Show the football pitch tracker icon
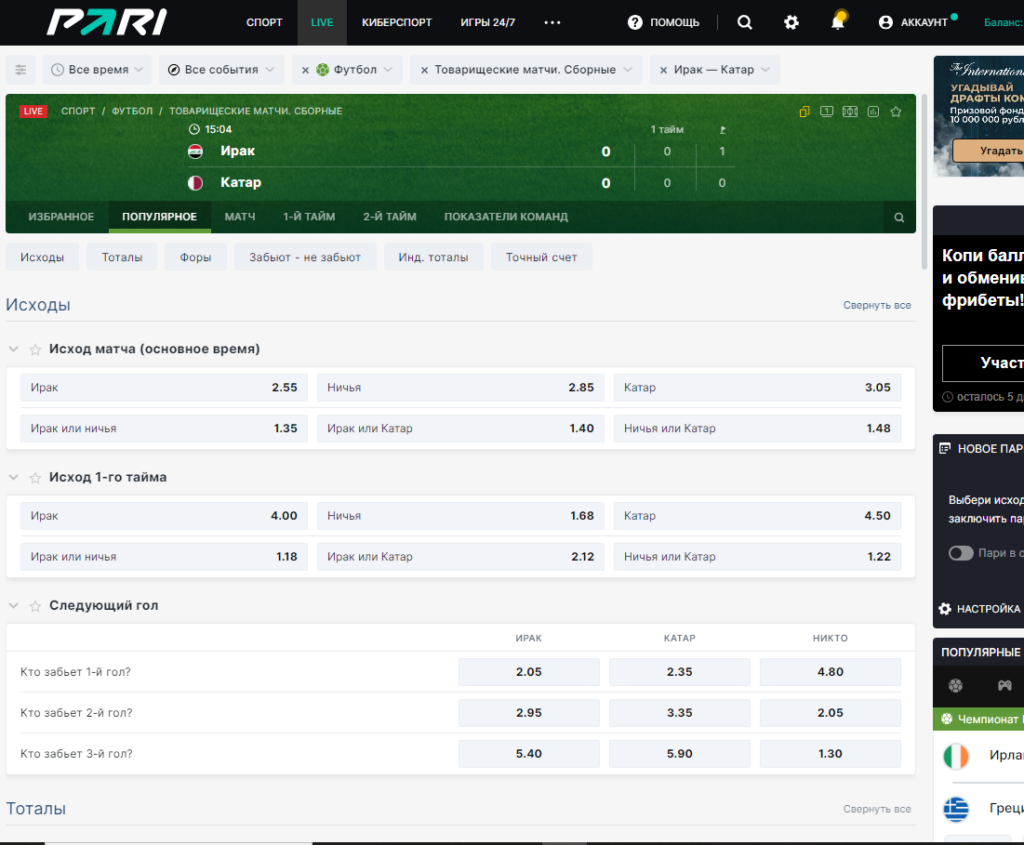Viewport: 1024px width, 845px height. tap(850, 112)
